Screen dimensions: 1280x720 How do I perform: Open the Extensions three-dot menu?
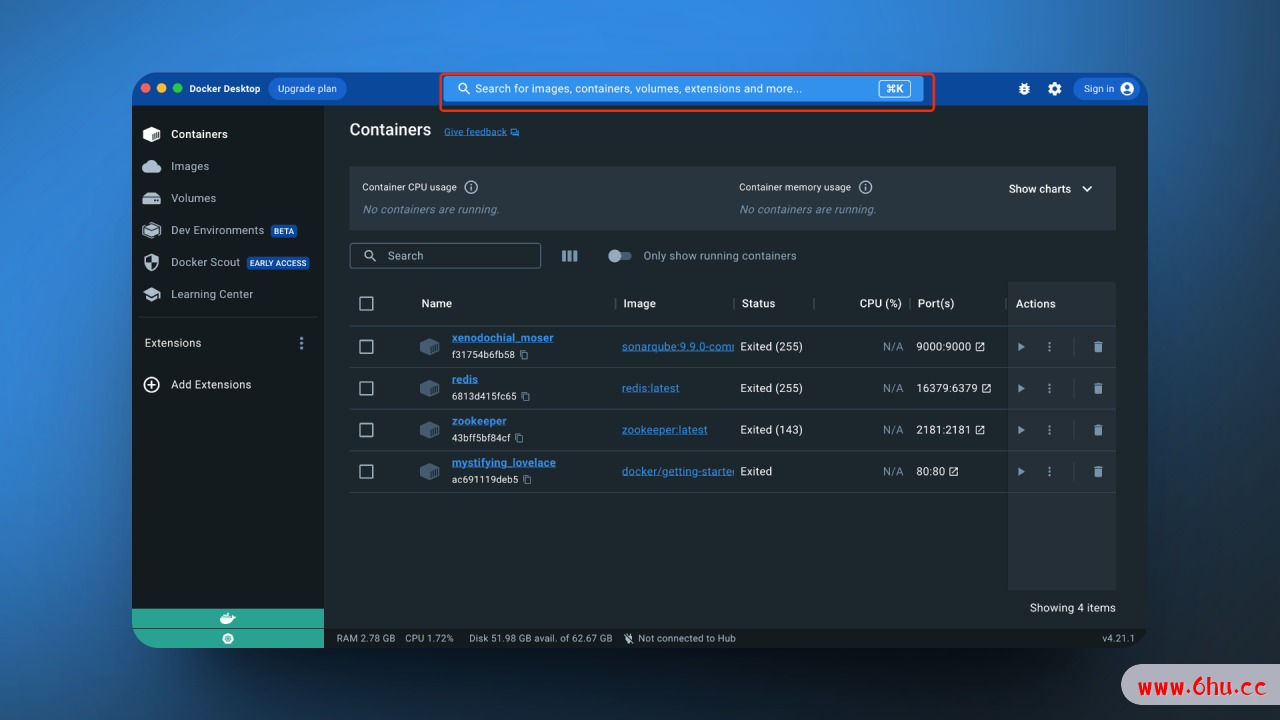(x=302, y=343)
